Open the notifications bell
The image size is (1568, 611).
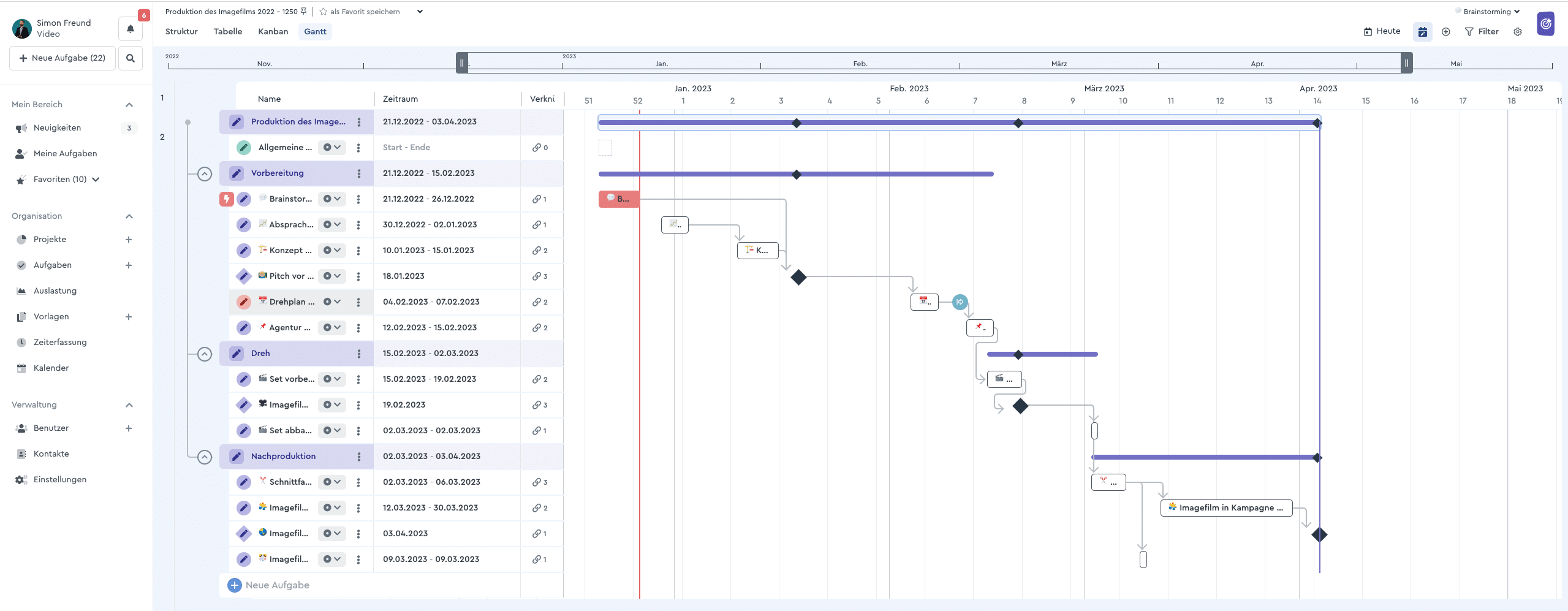click(131, 28)
